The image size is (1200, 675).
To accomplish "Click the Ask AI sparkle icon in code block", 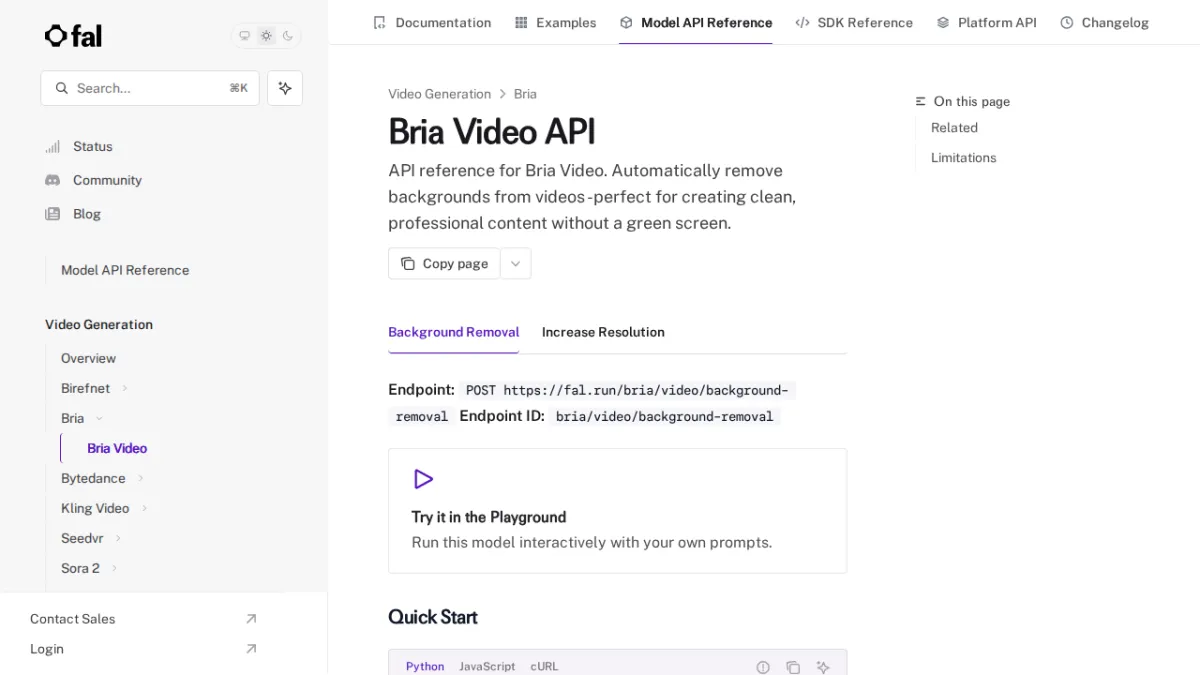I will point(823,667).
